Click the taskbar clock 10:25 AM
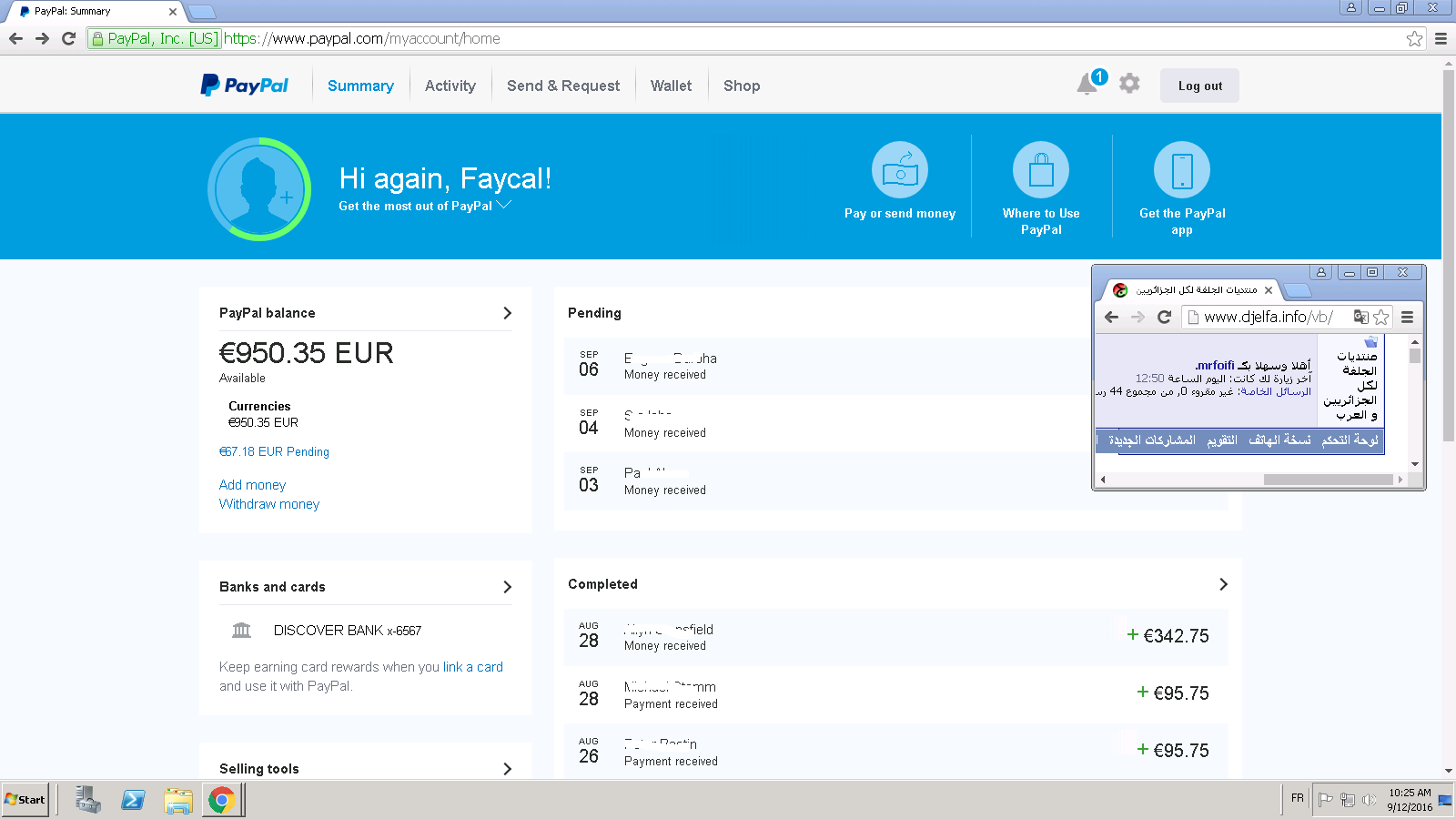Screen dimensions: 1456x819 point(1410,793)
